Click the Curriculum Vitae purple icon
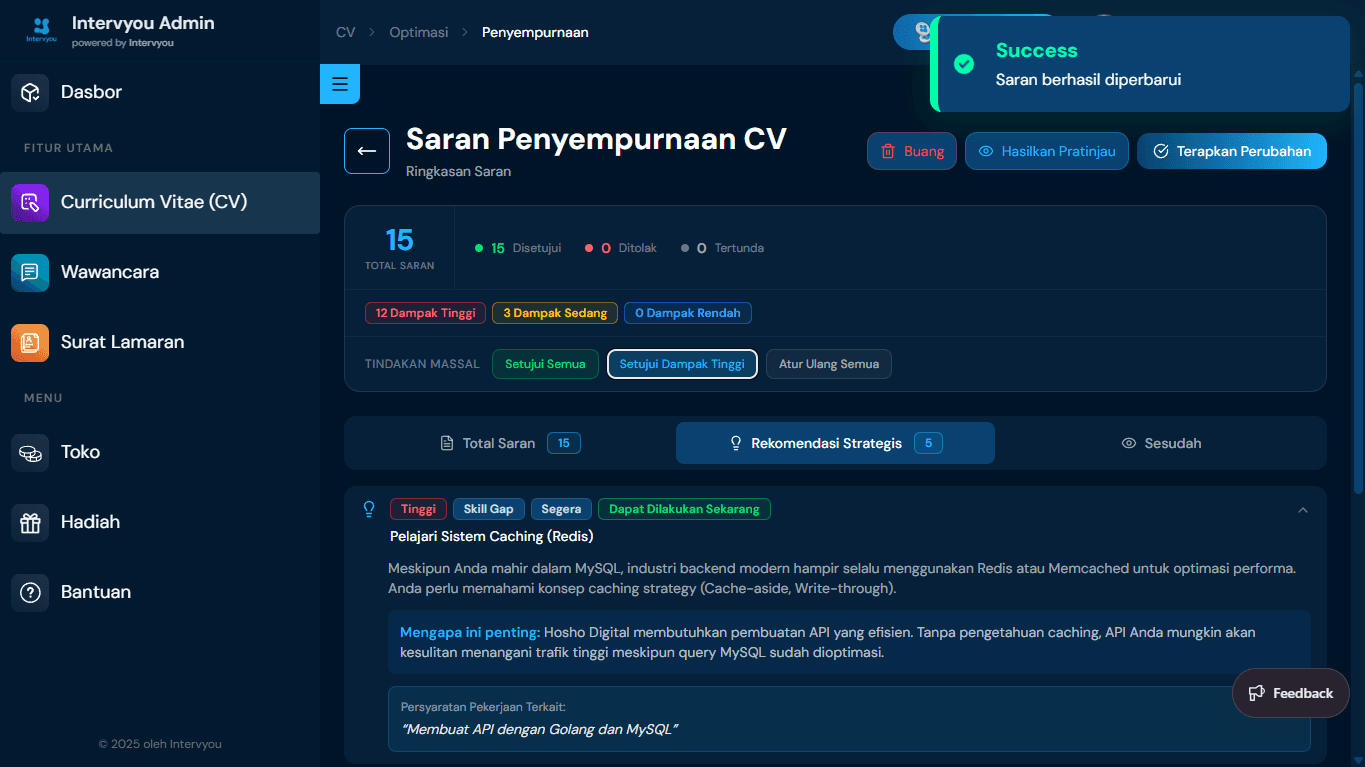The width and height of the screenshot is (1365, 767). click(30, 202)
